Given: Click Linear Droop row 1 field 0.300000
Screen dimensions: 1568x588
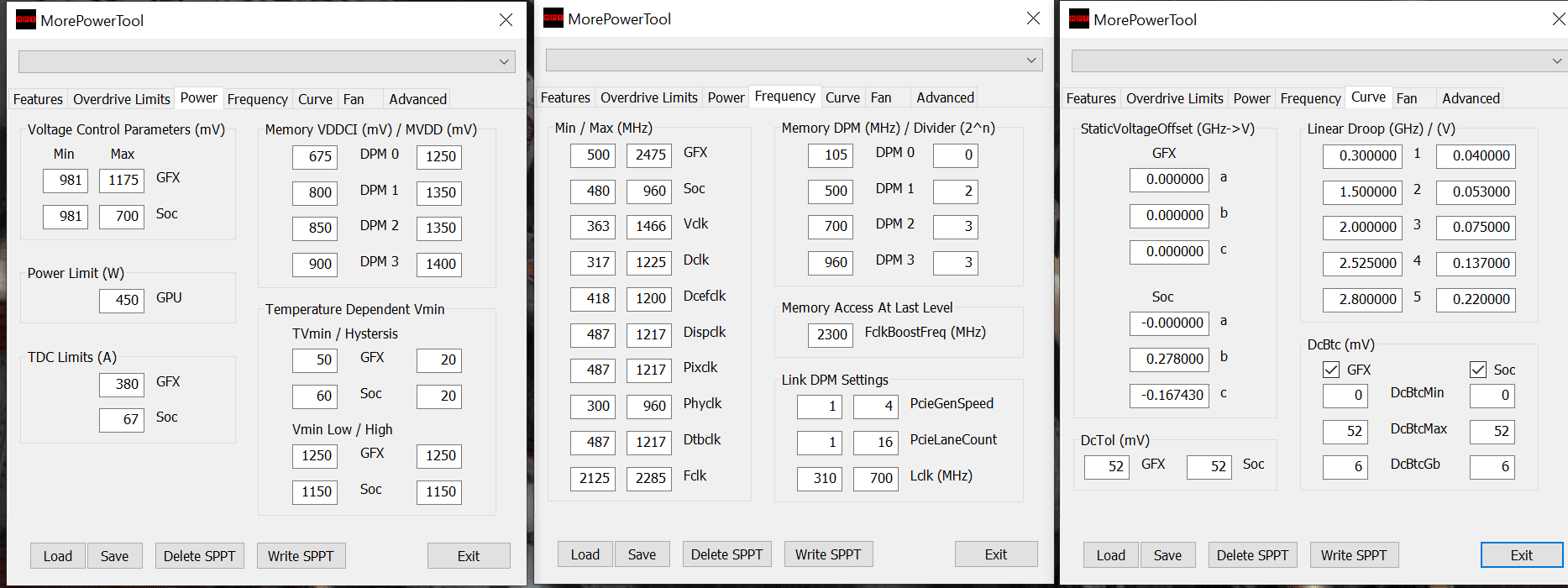Looking at the screenshot, I should [x=1362, y=155].
